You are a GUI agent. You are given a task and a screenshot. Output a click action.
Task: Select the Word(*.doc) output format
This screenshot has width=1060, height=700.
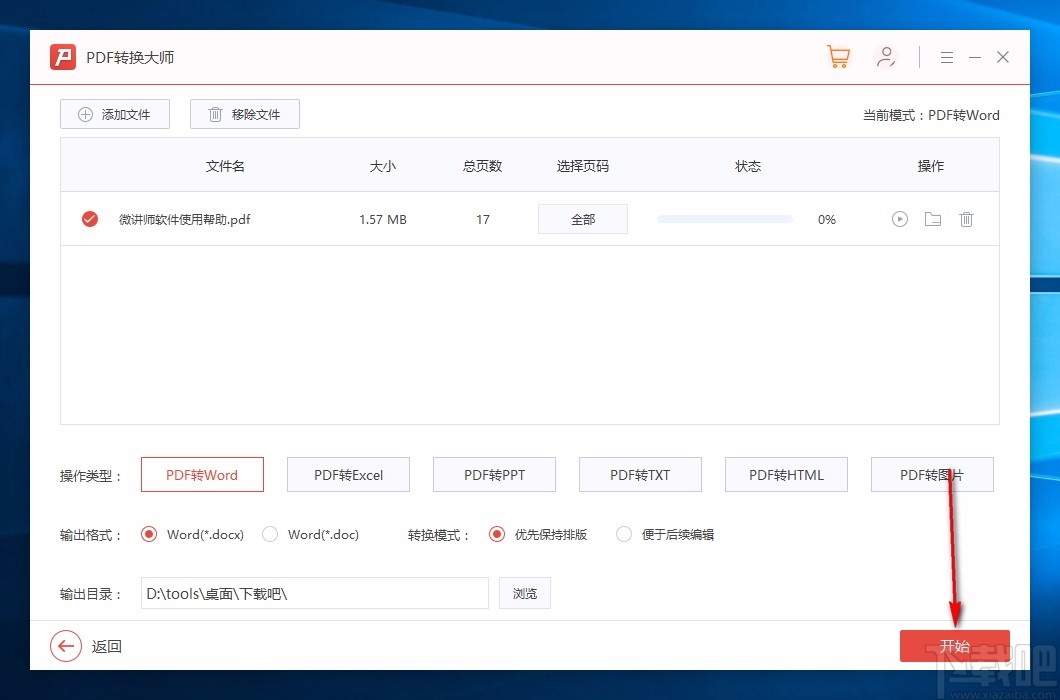coord(270,535)
